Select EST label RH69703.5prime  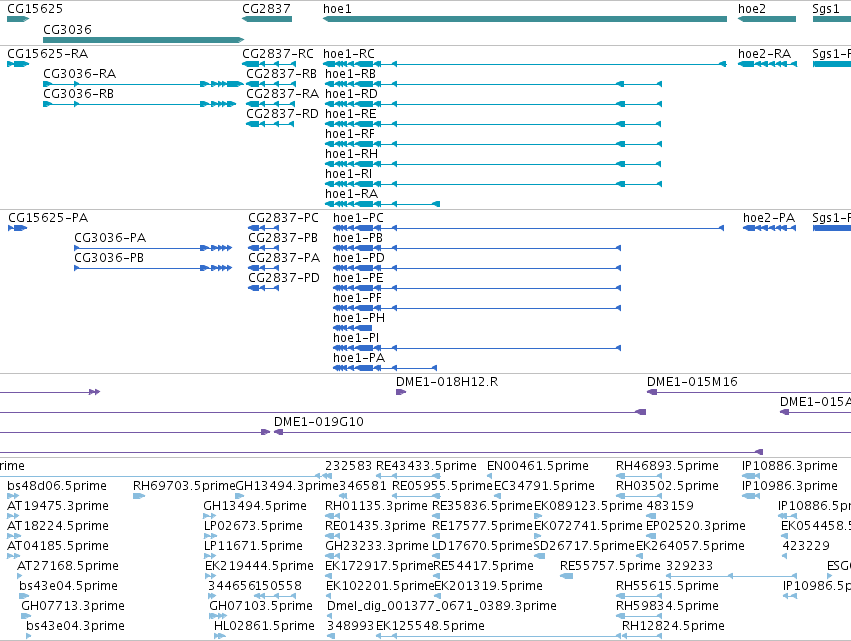point(185,486)
